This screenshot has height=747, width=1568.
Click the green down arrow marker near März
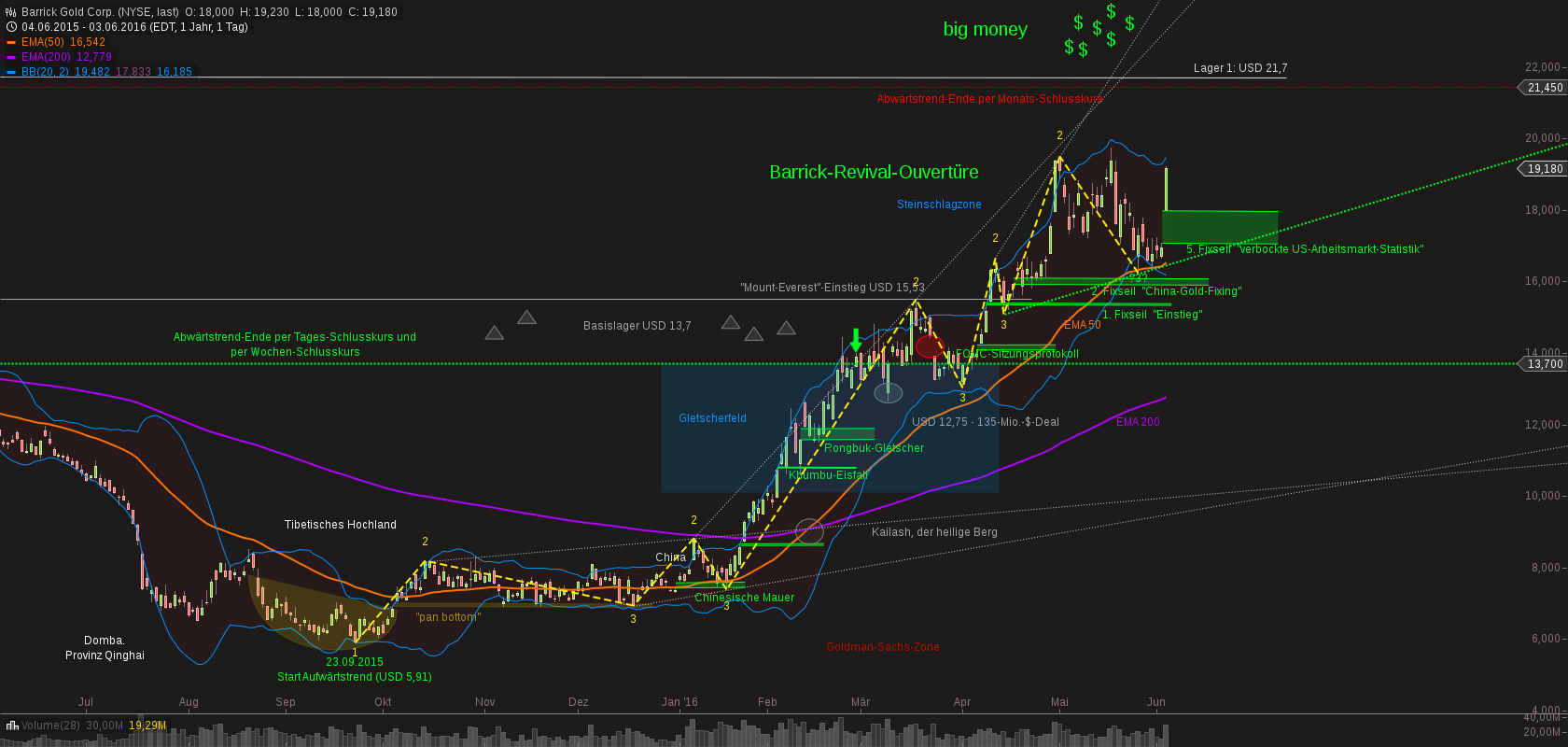(856, 340)
